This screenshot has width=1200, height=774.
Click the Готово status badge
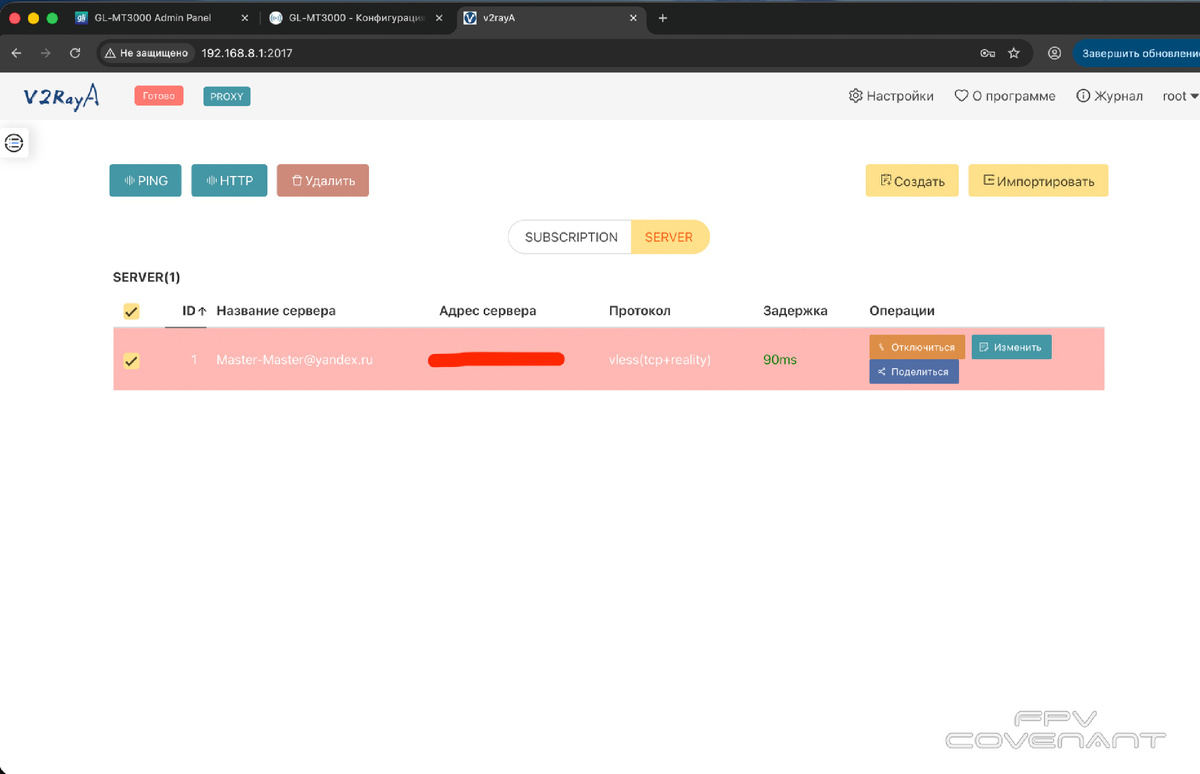[x=159, y=96]
